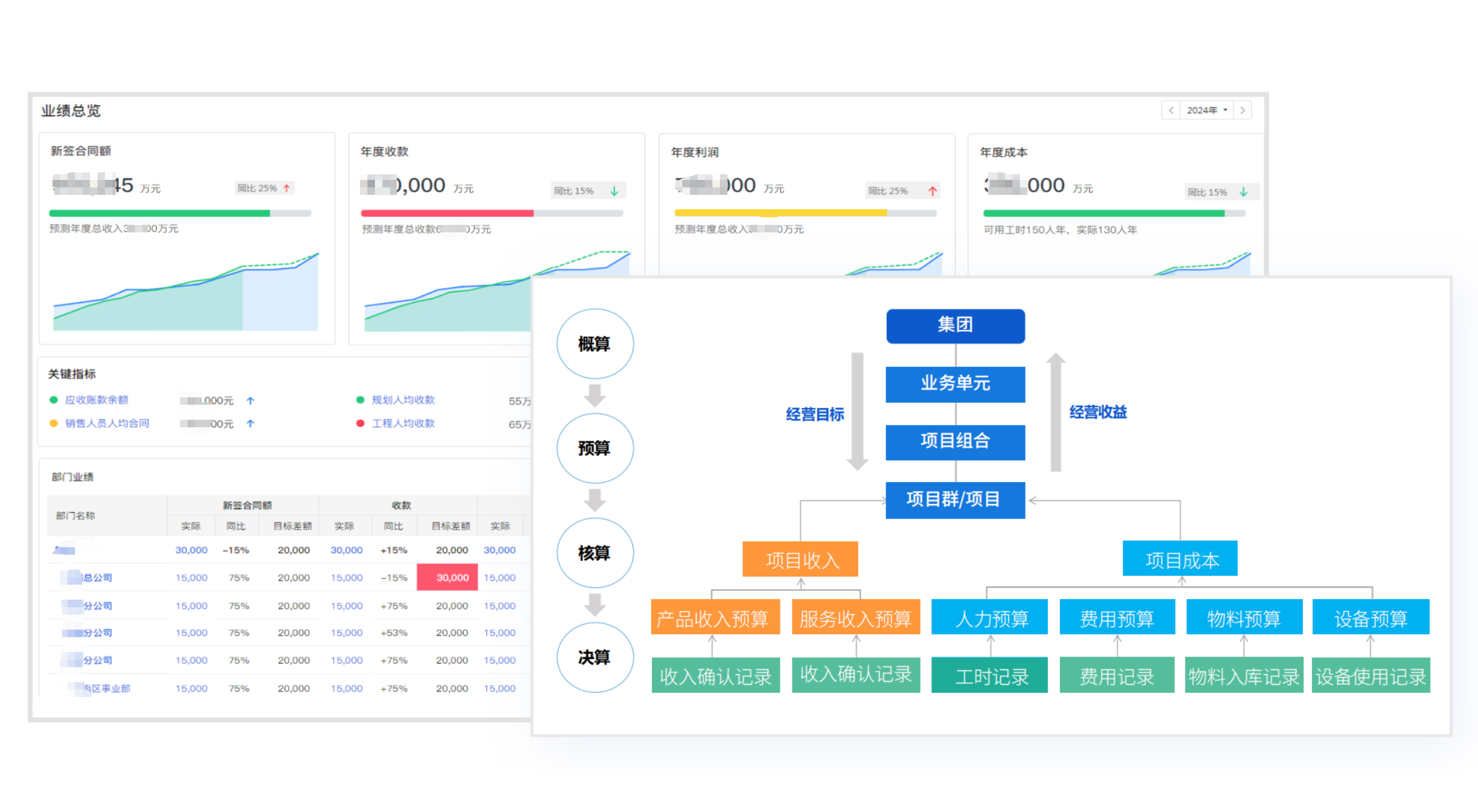
Task: Click the 新签合同额 green progress bar
Action: [x=159, y=214]
